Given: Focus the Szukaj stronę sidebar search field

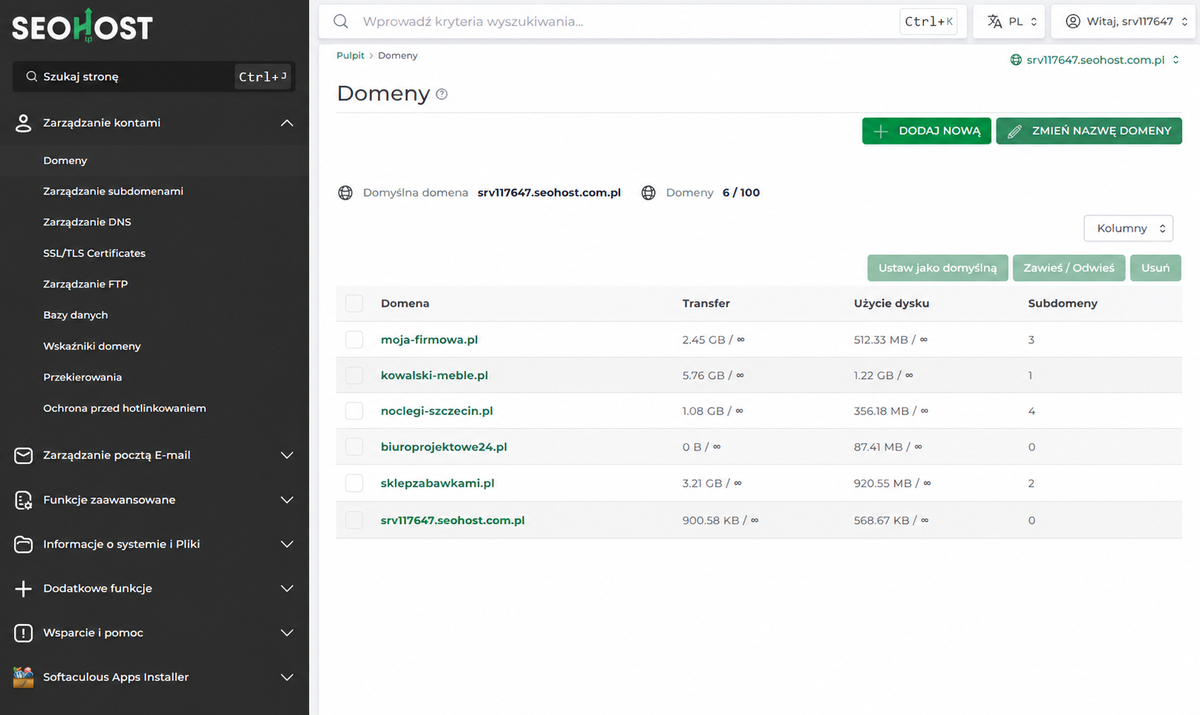Looking at the screenshot, I should point(154,77).
